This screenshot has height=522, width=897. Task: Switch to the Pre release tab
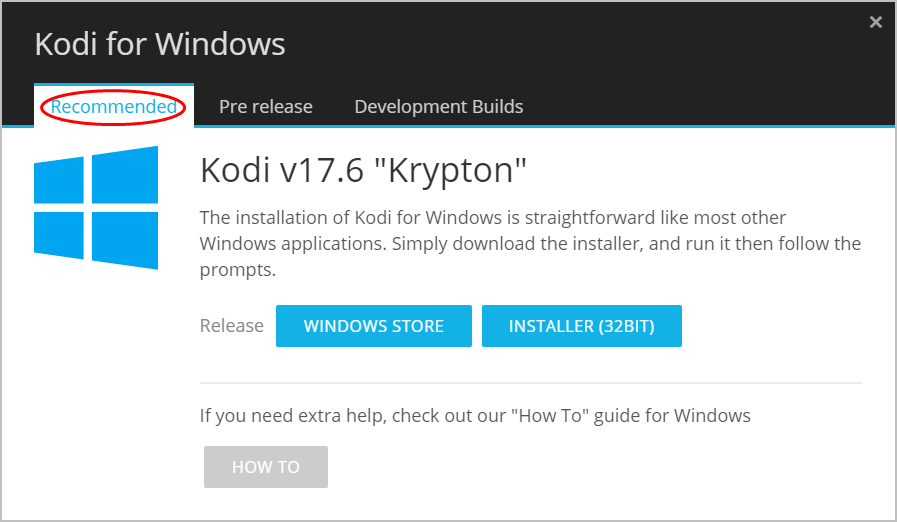point(266,106)
